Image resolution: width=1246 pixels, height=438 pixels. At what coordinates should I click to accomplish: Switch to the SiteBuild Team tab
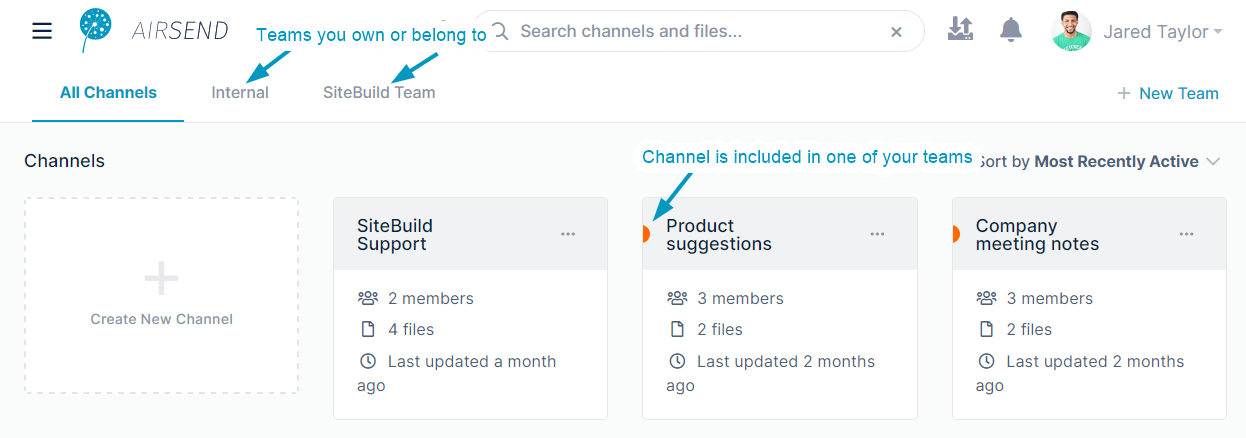(379, 93)
